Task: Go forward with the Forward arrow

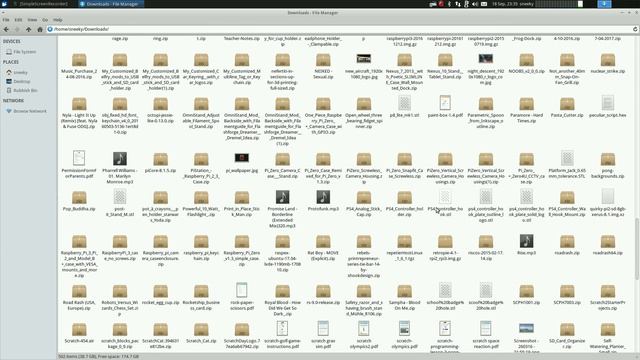Action: tap(17, 29)
